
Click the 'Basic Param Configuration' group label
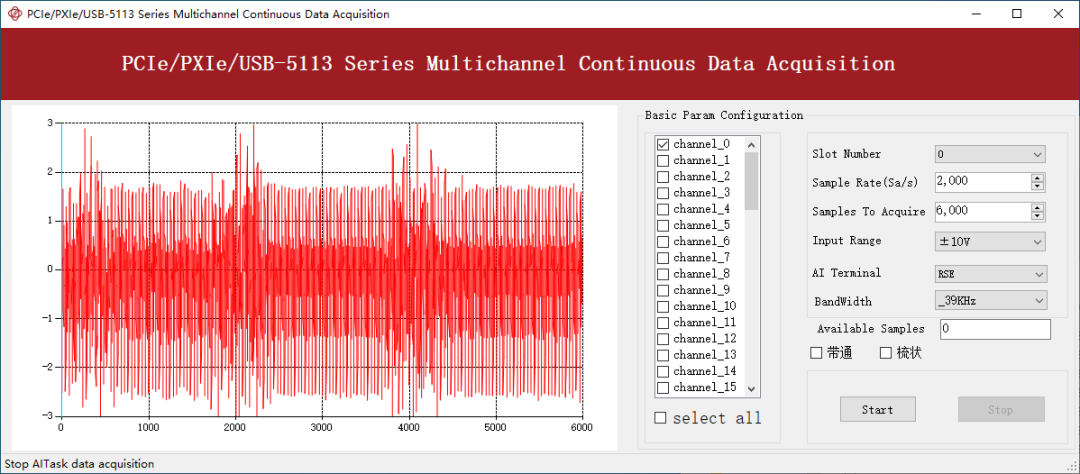724,115
